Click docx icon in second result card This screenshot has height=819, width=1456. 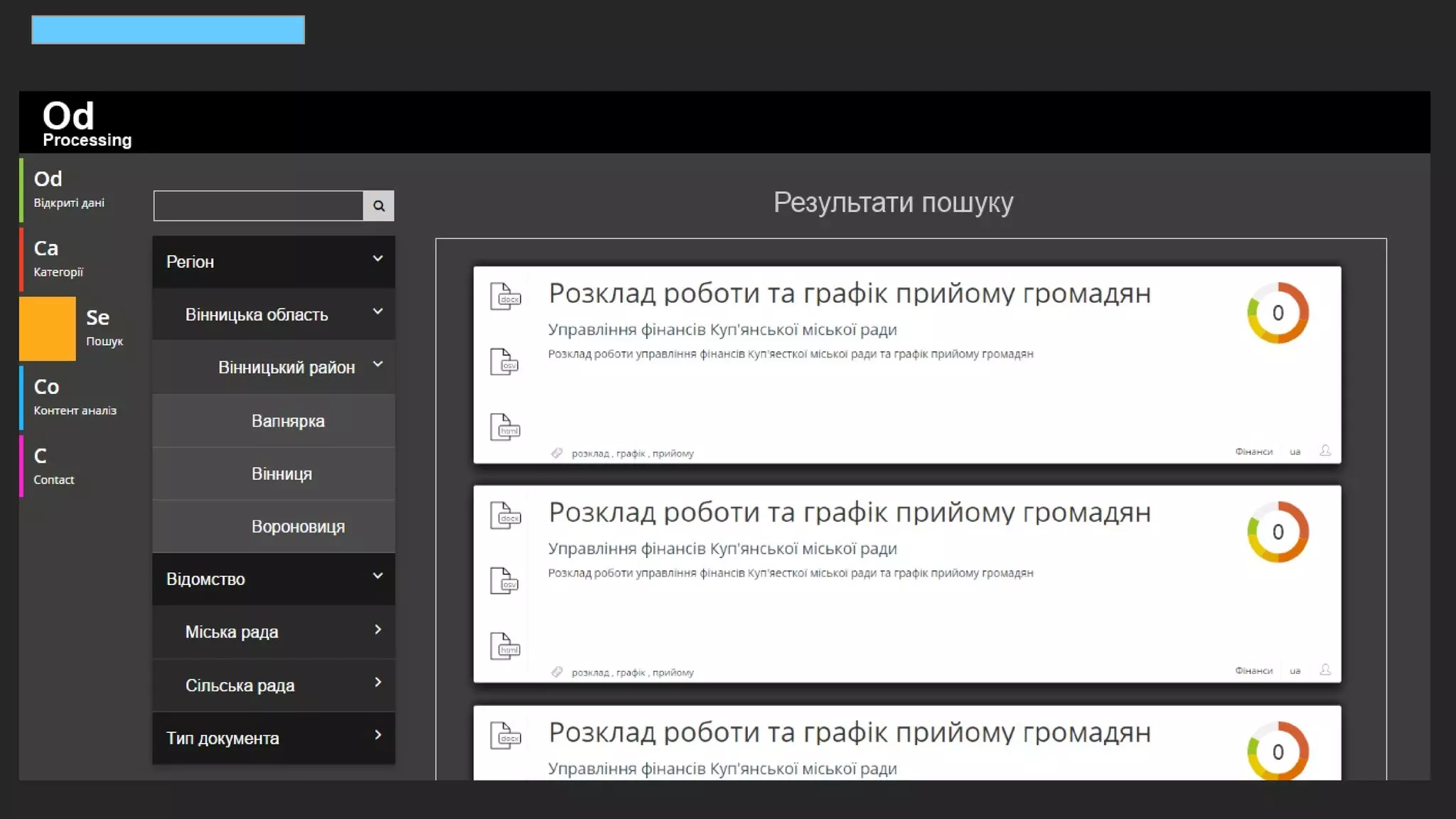[x=505, y=515]
